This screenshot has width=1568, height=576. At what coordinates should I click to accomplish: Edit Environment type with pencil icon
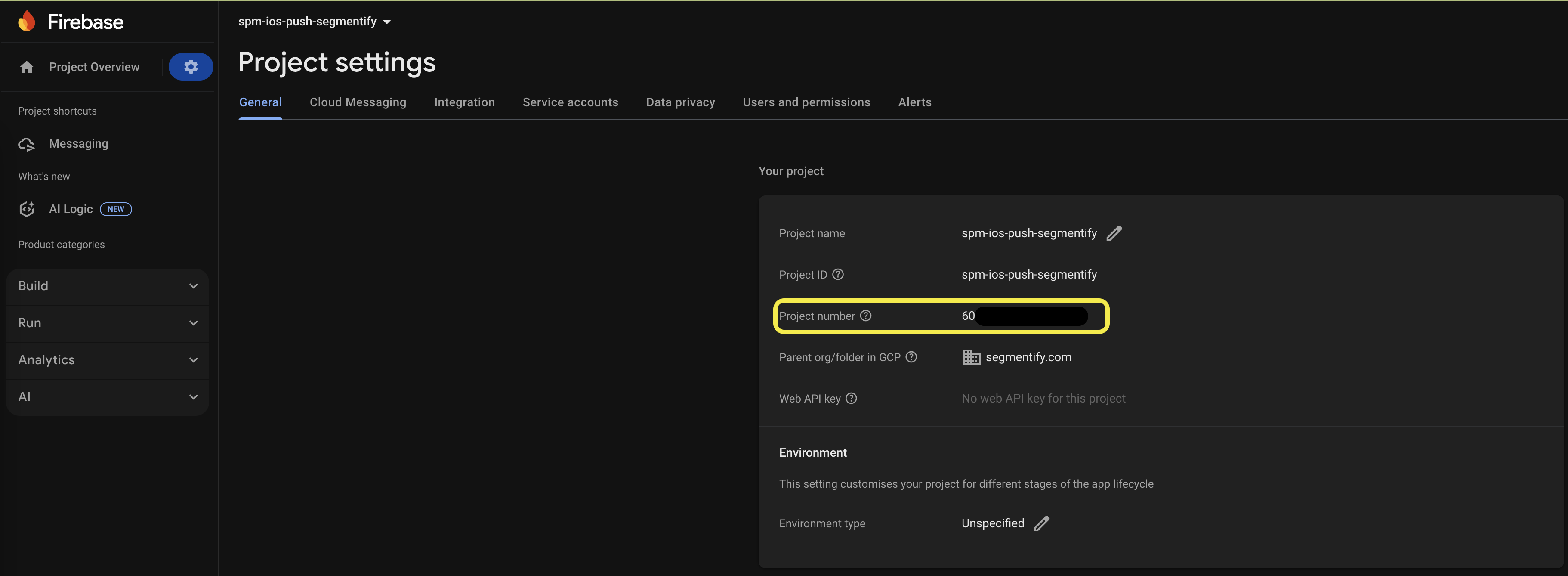coord(1041,523)
